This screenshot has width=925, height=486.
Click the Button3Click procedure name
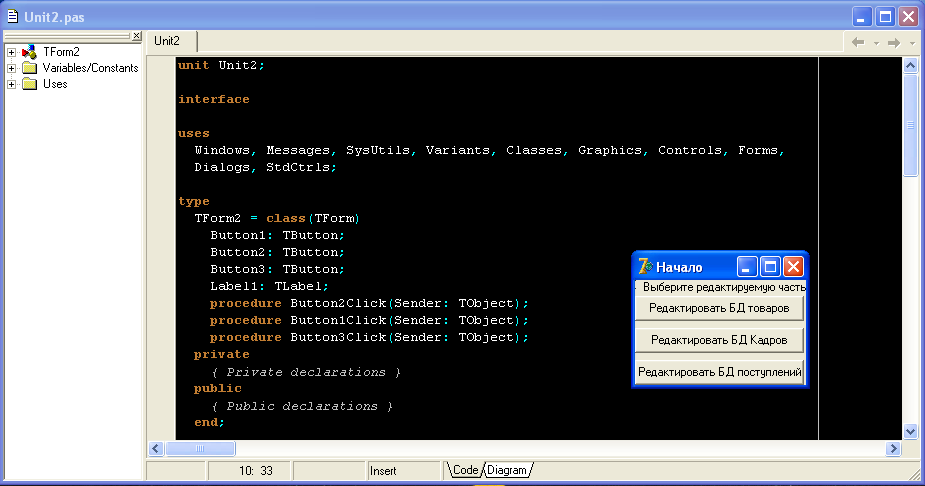click(338, 337)
